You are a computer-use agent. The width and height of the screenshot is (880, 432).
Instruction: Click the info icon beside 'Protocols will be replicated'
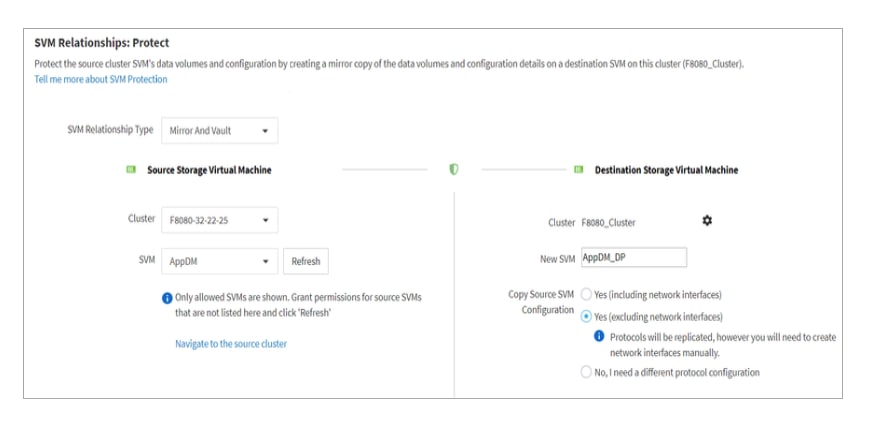[599, 337]
